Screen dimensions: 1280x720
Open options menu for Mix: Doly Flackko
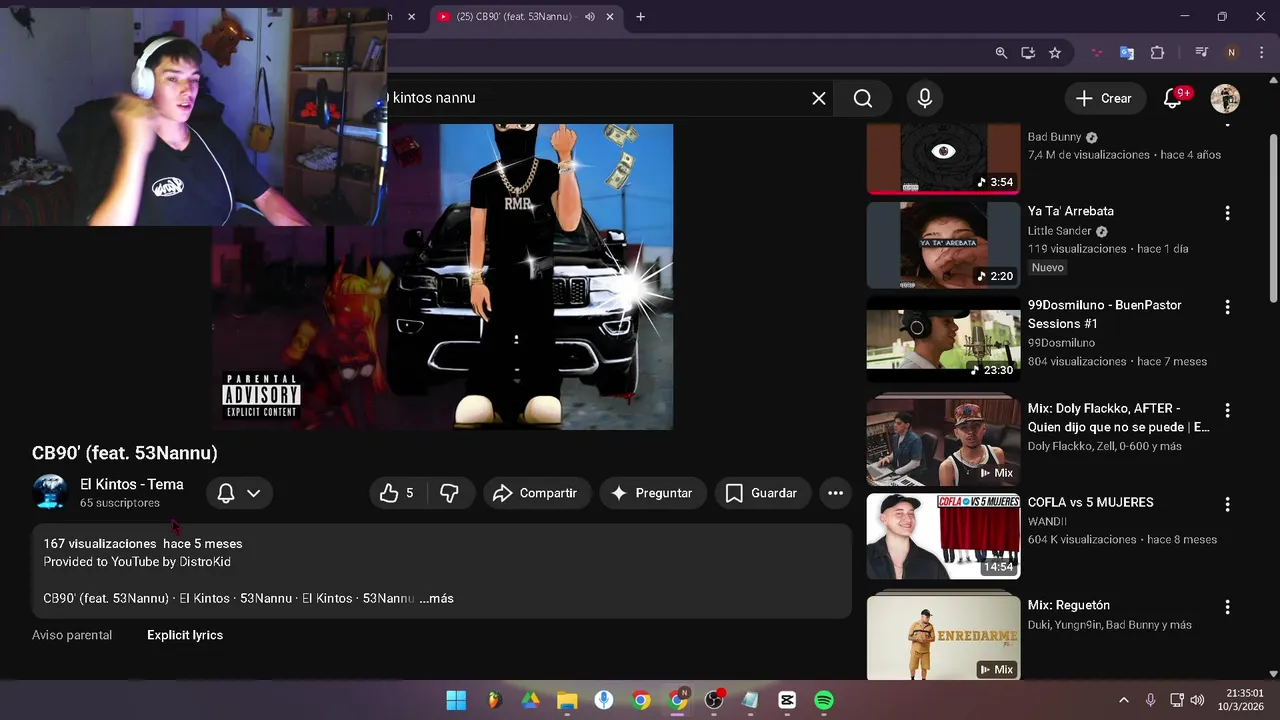pyautogui.click(x=1227, y=411)
